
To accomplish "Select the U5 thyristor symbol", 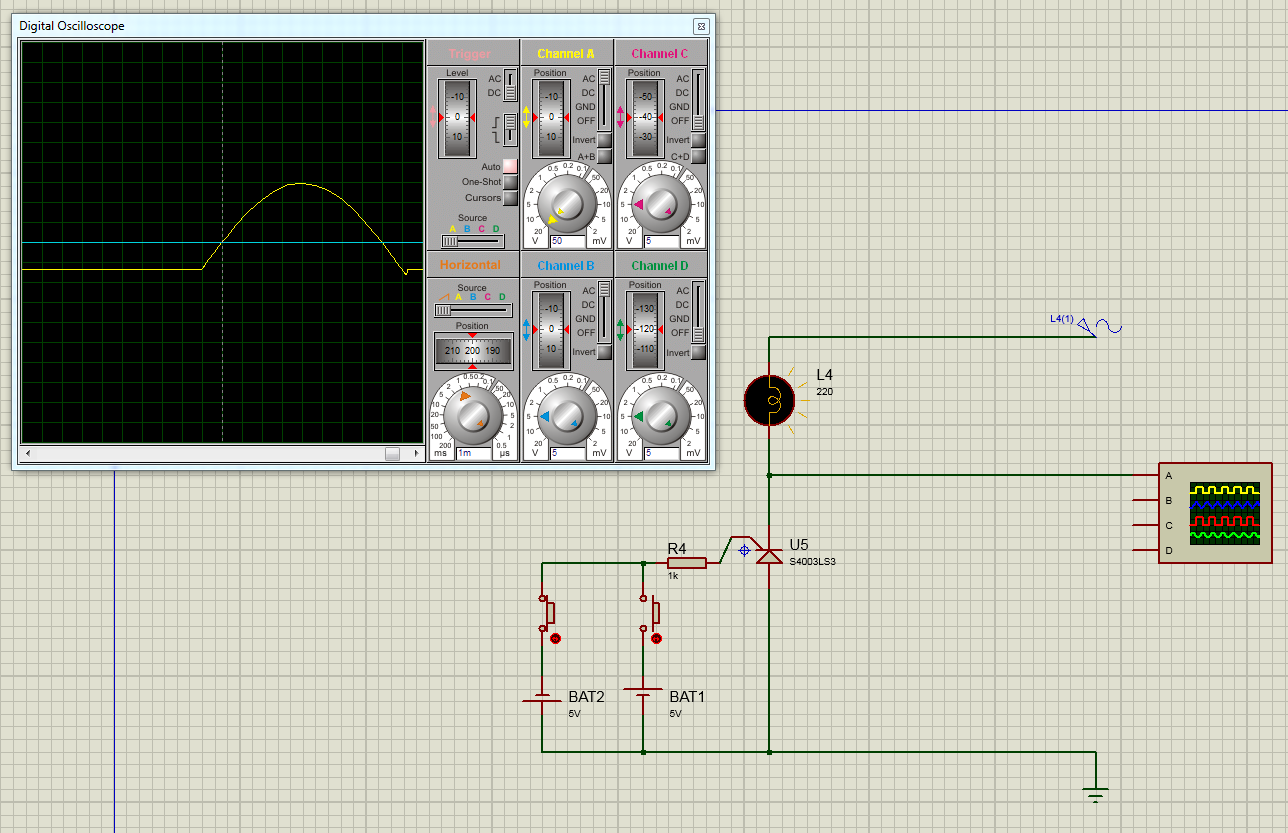I will click(x=768, y=555).
